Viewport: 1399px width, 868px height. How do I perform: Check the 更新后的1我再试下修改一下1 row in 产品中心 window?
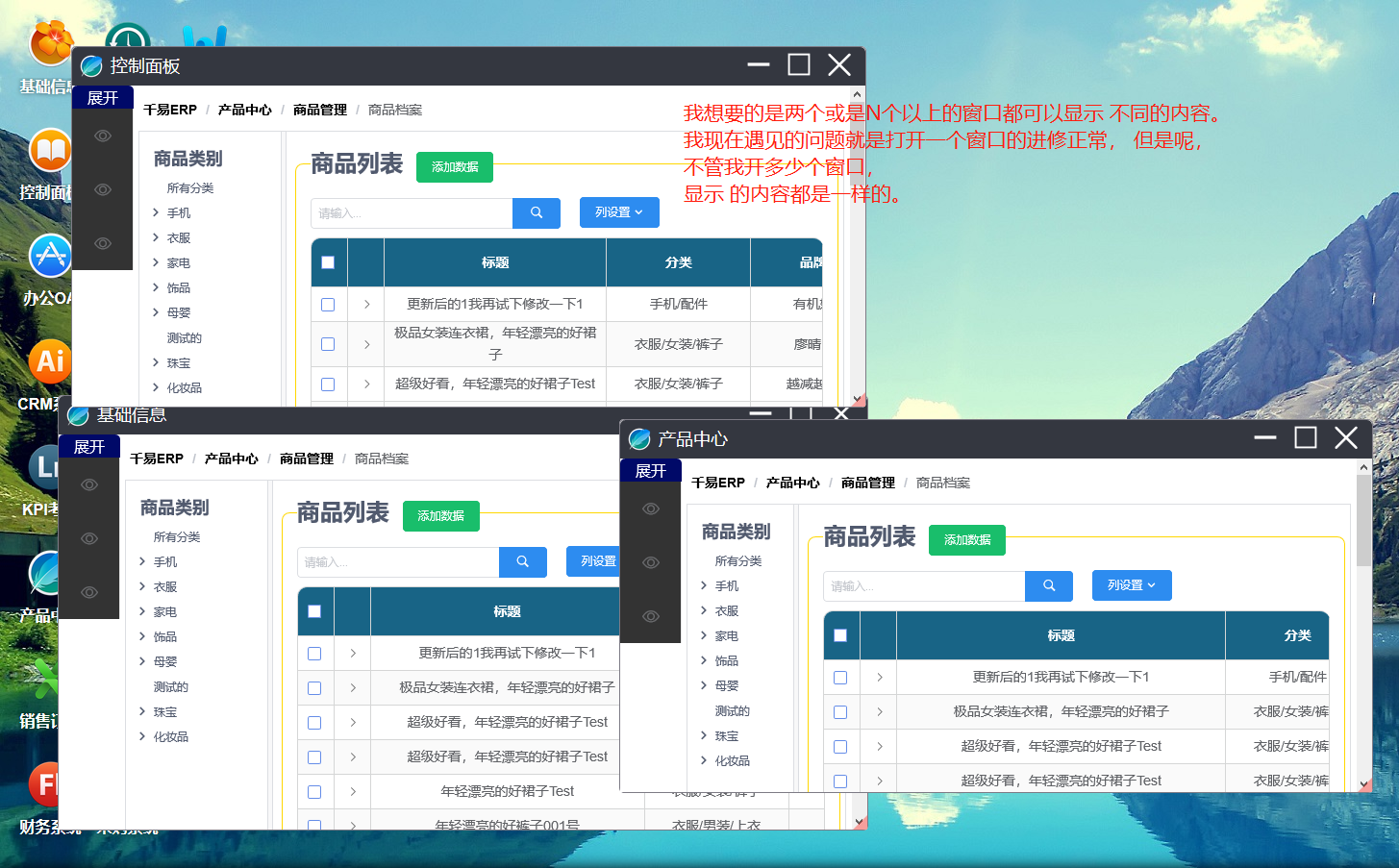tap(840, 678)
